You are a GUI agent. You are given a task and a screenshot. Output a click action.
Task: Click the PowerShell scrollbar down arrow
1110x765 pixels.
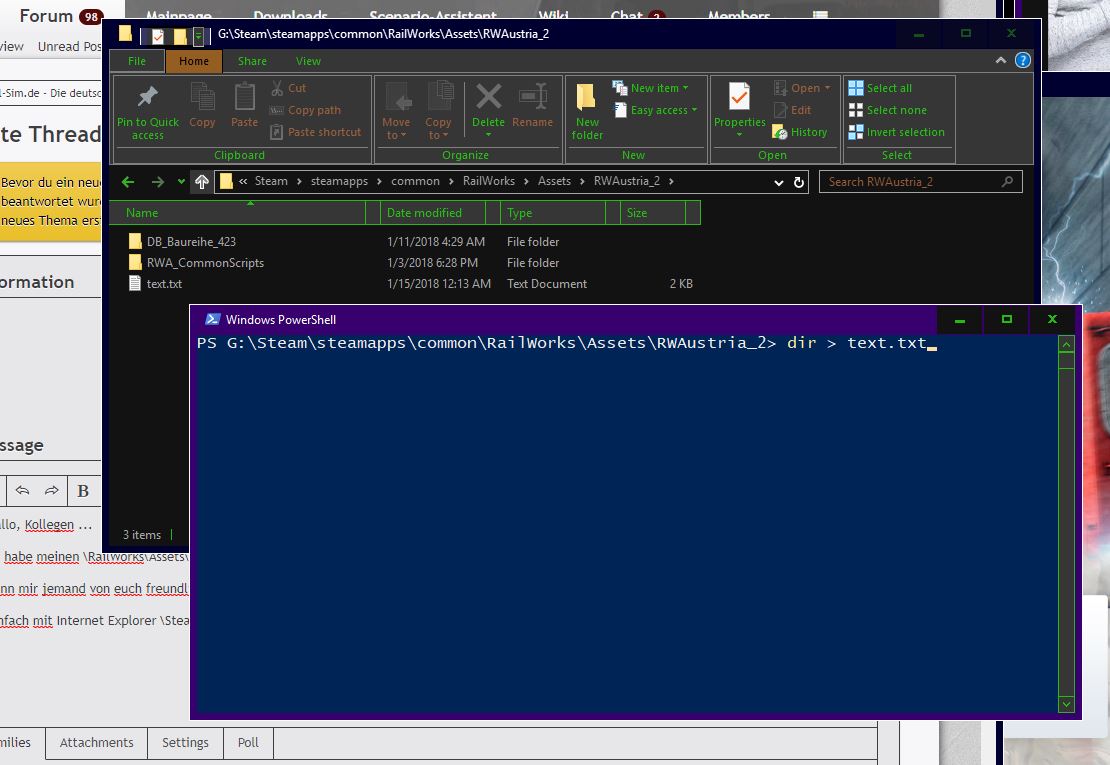(x=1066, y=703)
